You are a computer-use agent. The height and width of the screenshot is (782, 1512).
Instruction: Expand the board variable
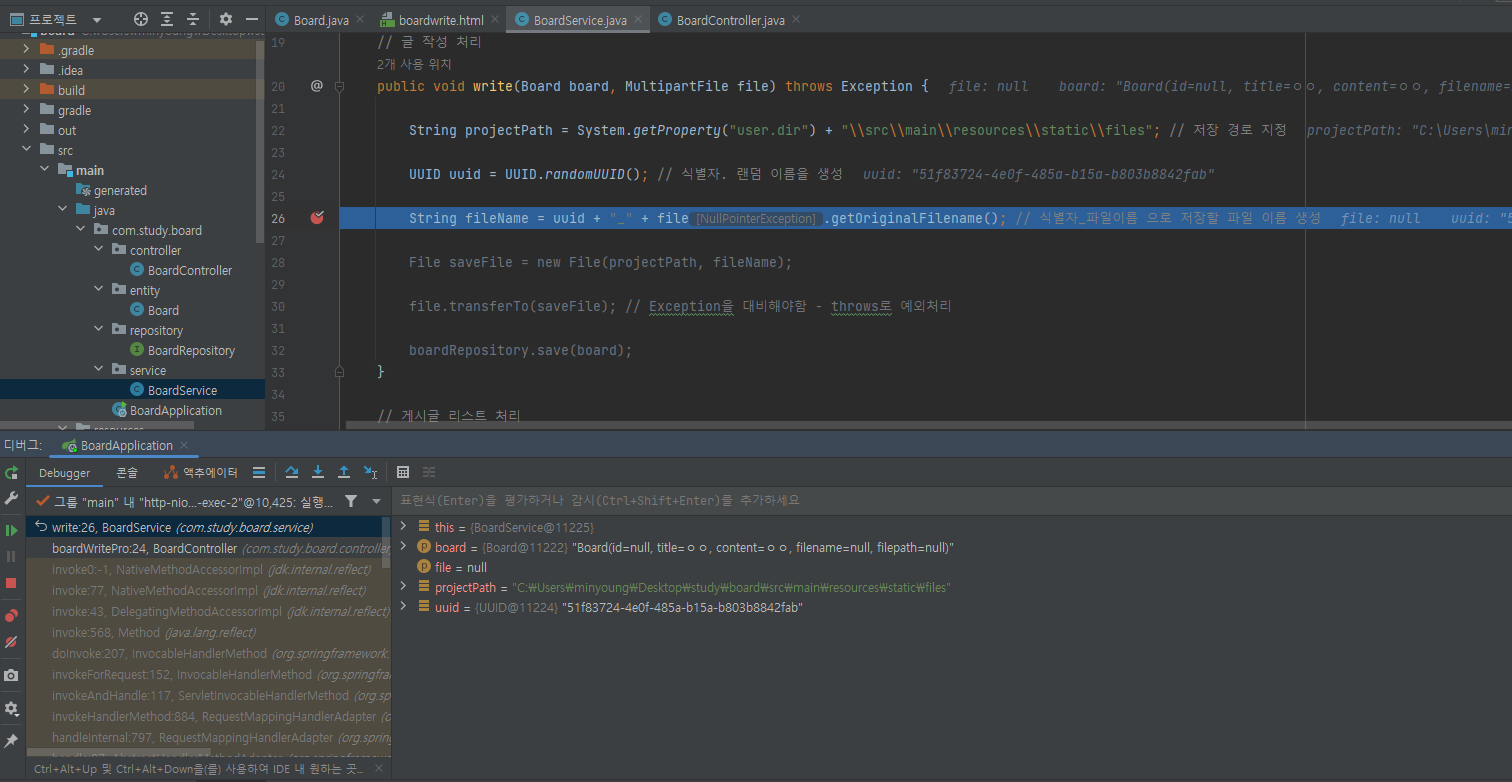(x=403, y=546)
